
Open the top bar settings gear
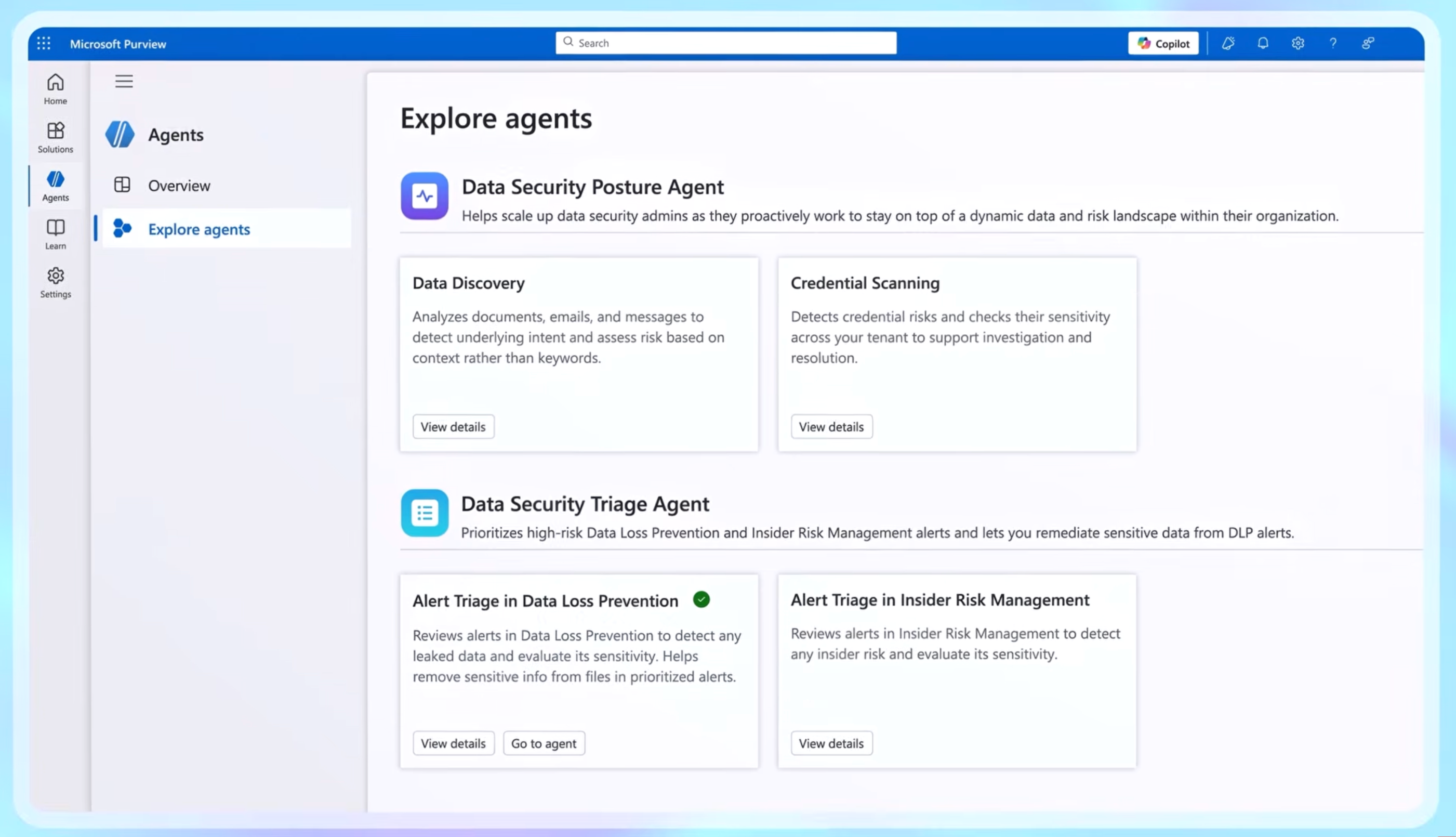1298,43
